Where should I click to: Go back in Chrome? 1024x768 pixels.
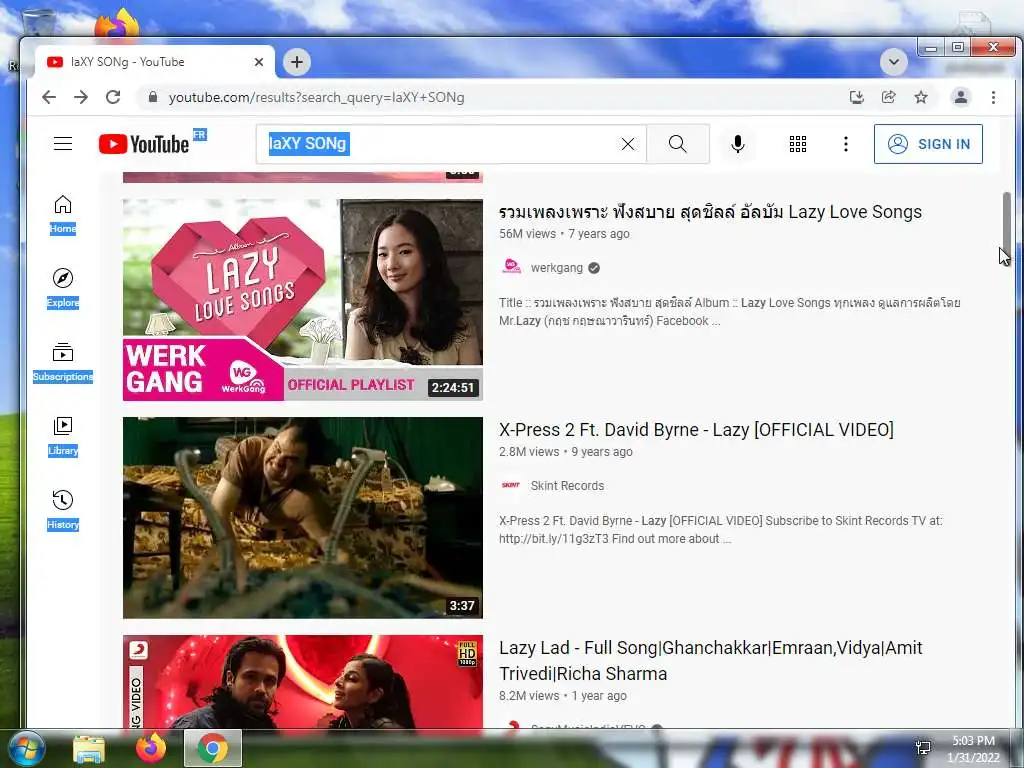tap(49, 97)
